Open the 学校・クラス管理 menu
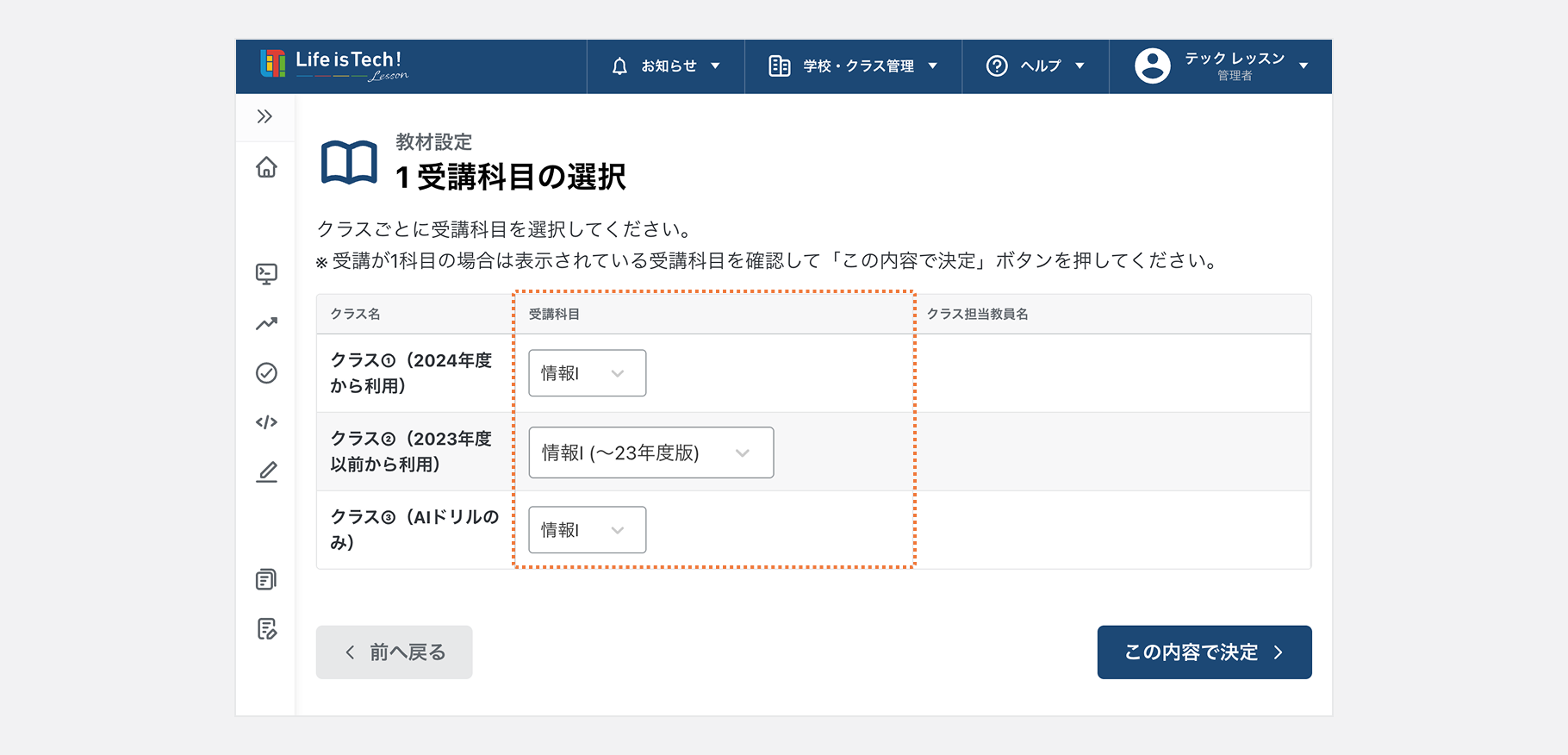The image size is (1568, 755). click(853, 66)
